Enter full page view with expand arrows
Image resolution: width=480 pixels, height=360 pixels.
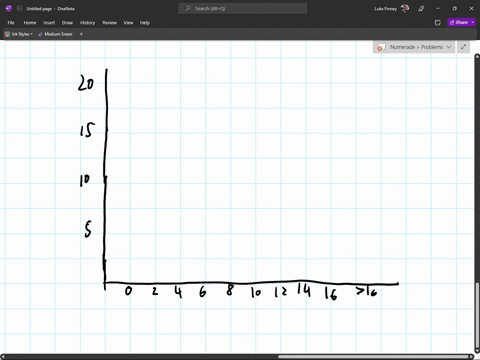point(463,47)
